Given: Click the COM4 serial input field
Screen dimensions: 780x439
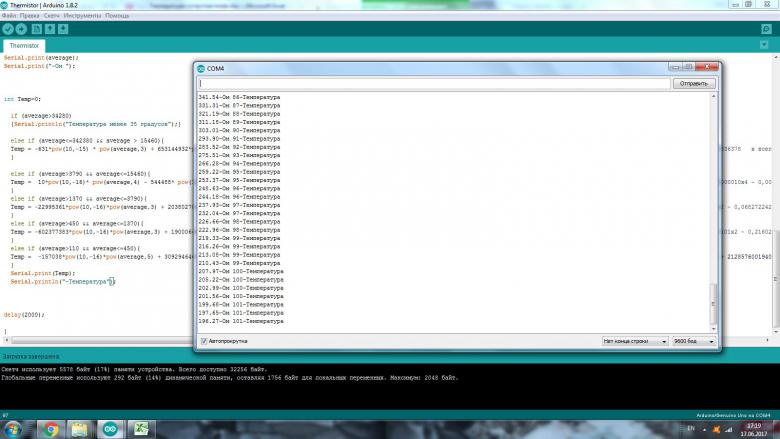Looking at the screenshot, I should pyautogui.click(x=434, y=84).
